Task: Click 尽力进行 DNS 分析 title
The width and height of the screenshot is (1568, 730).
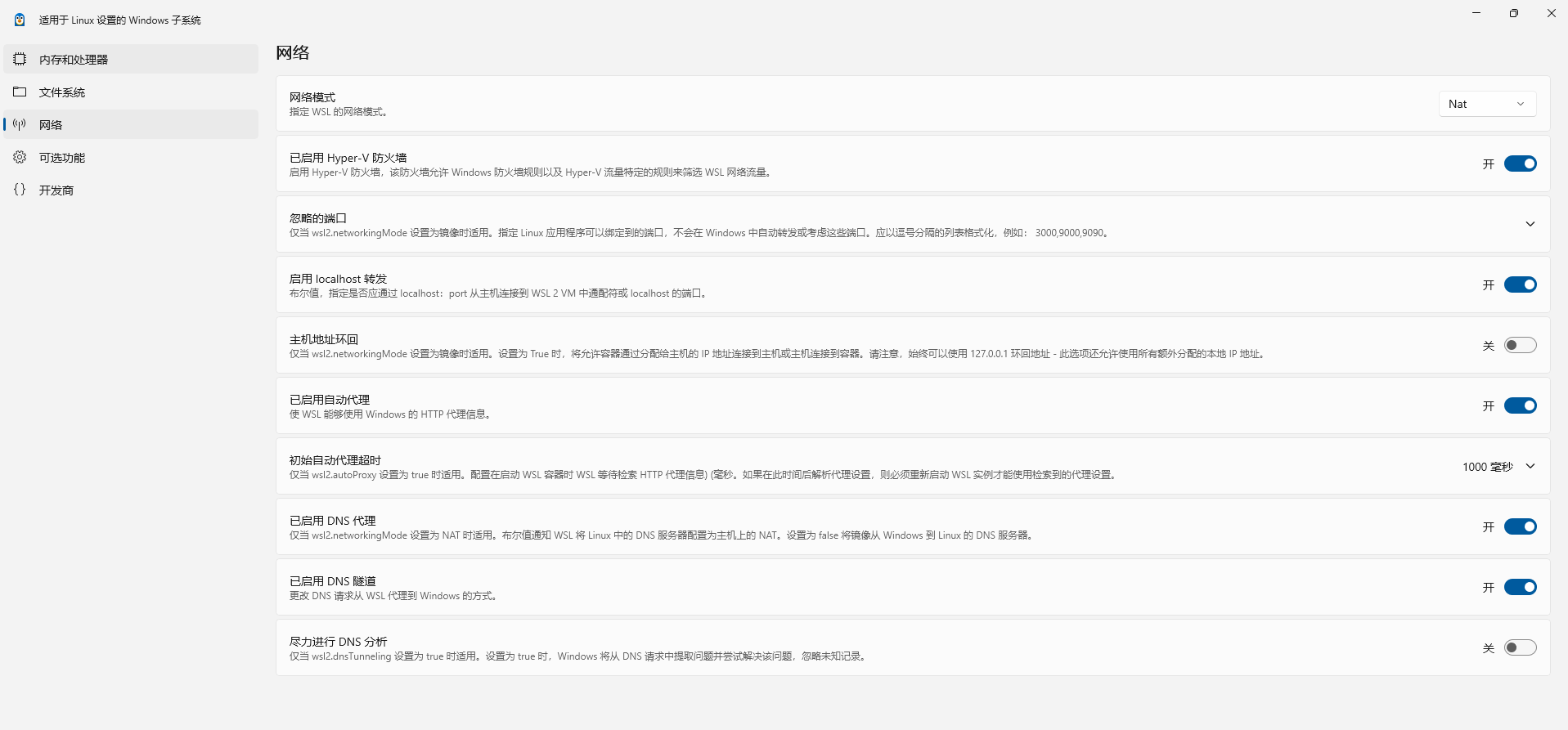Action: (338, 642)
